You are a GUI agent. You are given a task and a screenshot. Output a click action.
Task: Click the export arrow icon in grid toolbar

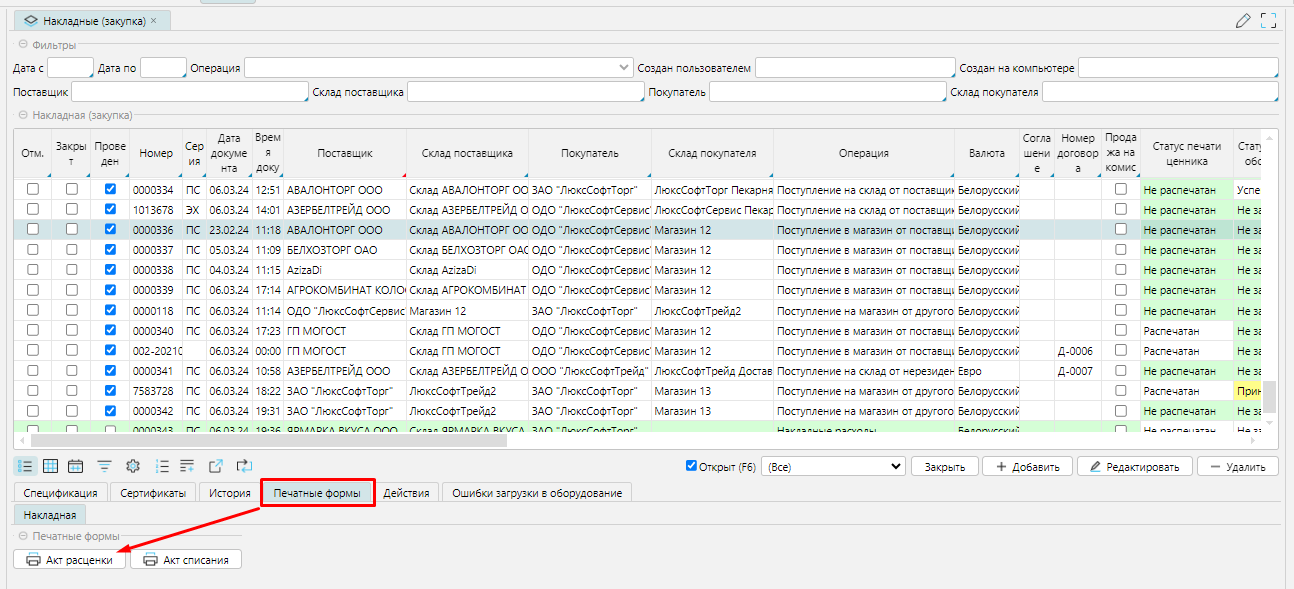[x=215, y=466]
